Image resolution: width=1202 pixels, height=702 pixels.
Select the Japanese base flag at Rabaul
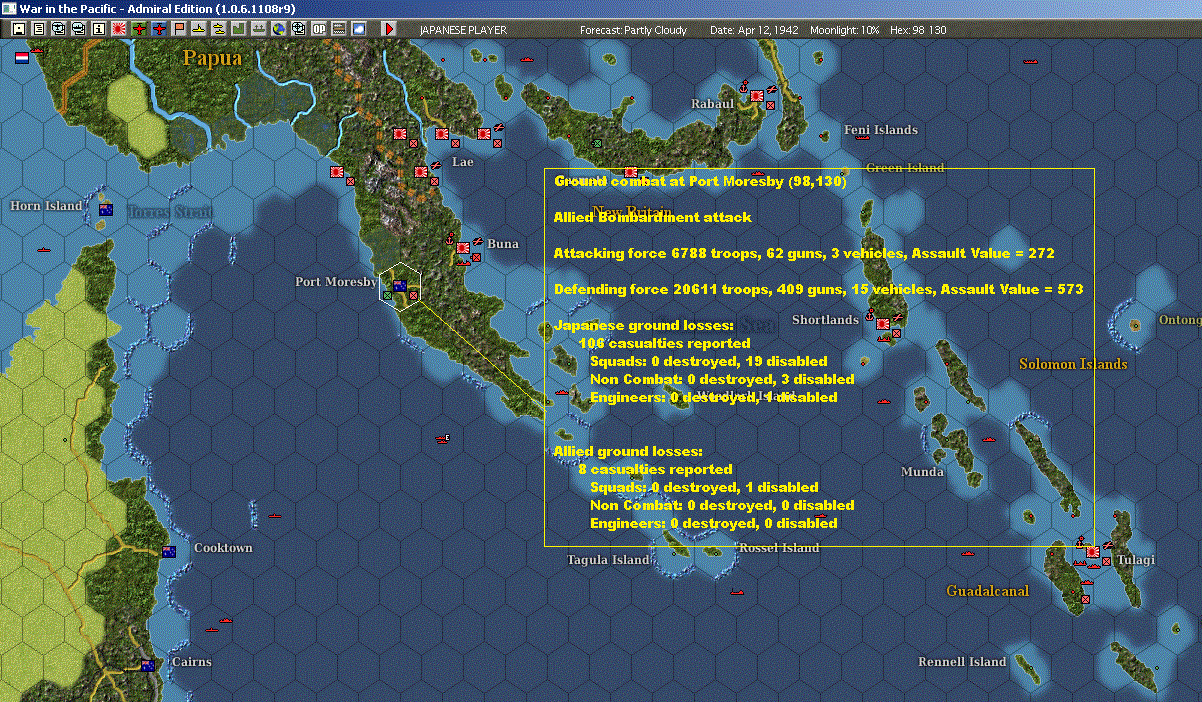point(757,97)
